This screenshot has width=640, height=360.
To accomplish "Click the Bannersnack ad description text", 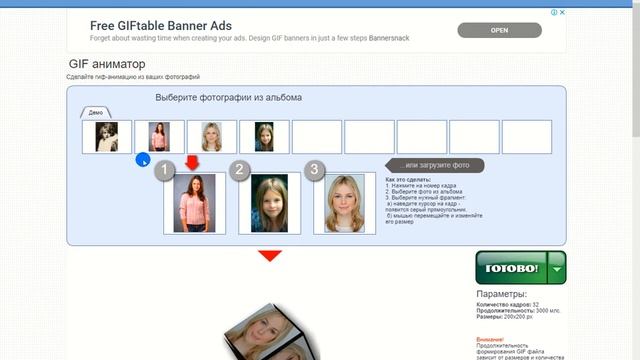I will point(249,38).
